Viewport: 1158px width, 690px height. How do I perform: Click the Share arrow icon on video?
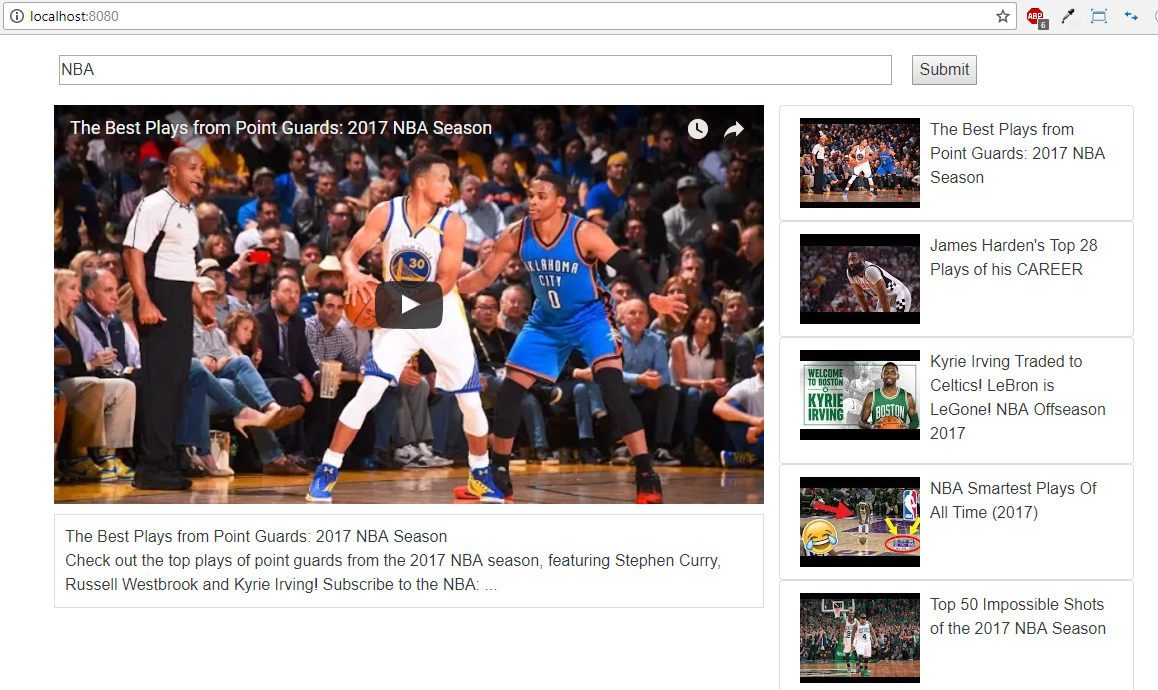coord(733,129)
